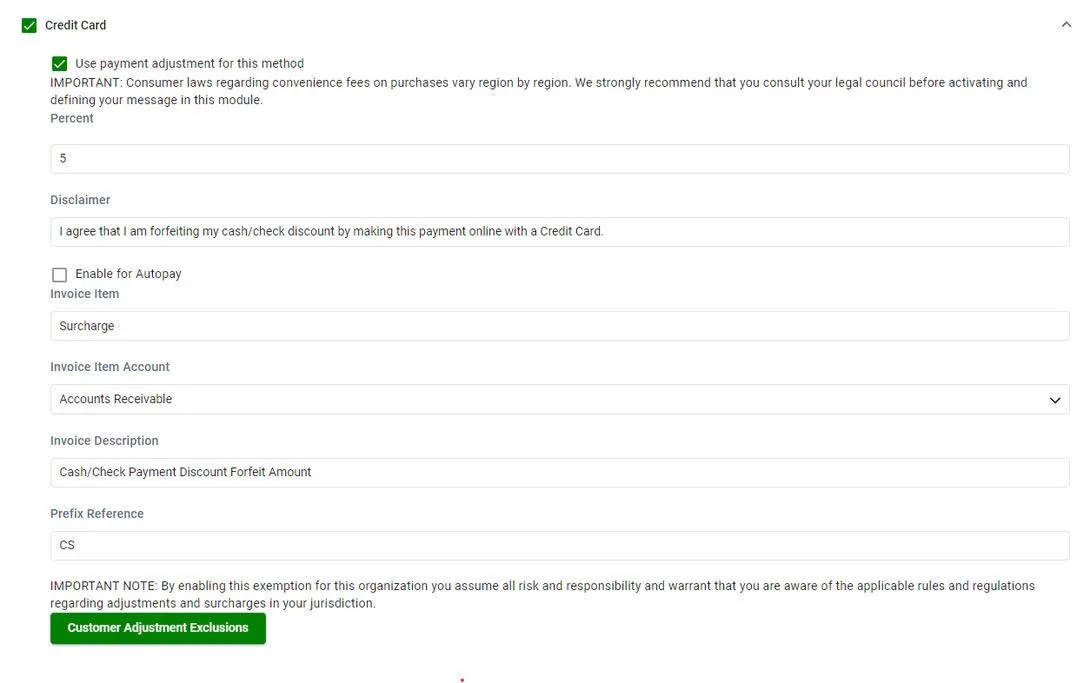1090x683 pixels.
Task: Click the Prefix Reference label
Action: click(97, 514)
